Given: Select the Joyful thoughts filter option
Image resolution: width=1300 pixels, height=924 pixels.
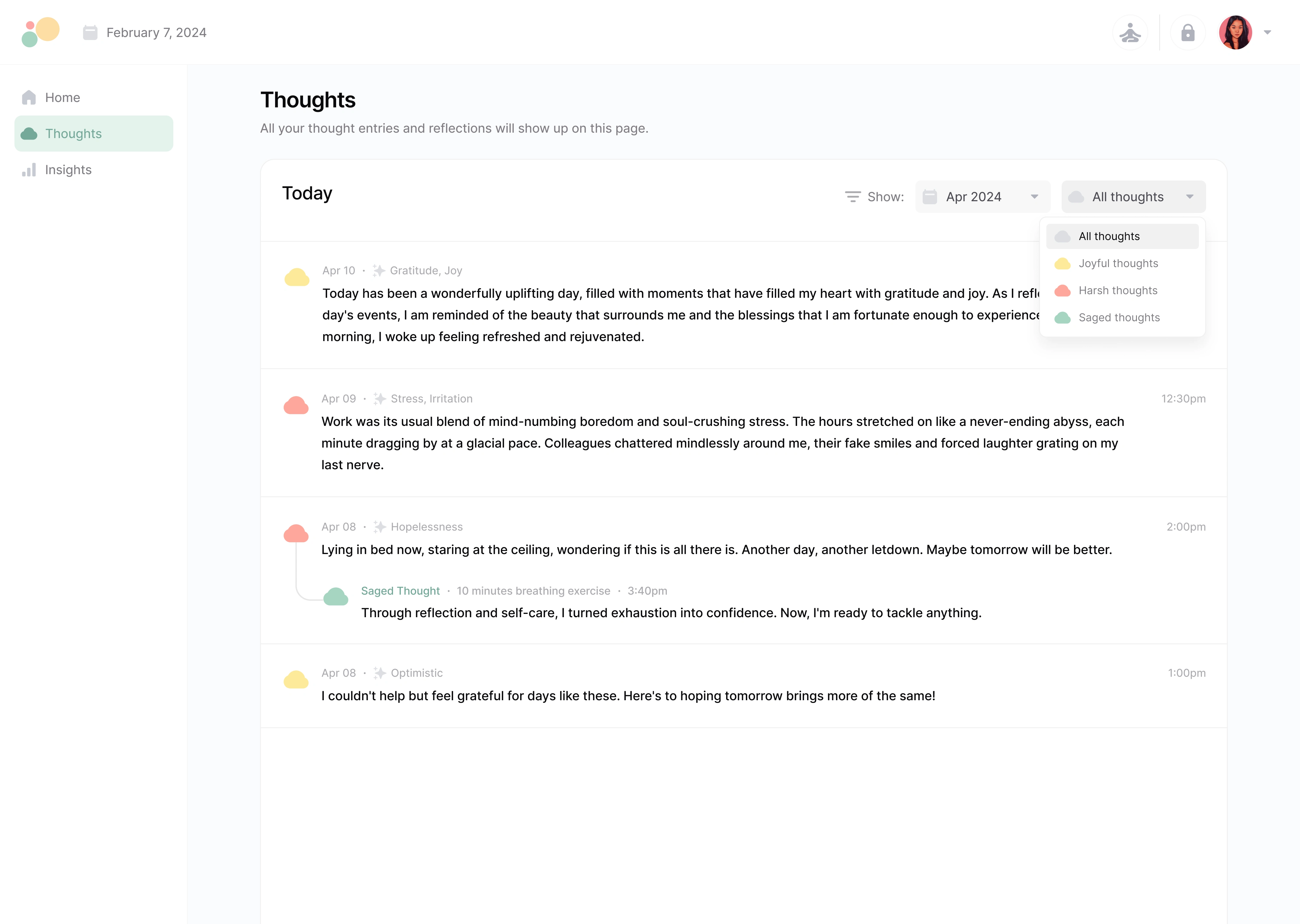Looking at the screenshot, I should point(1118,263).
